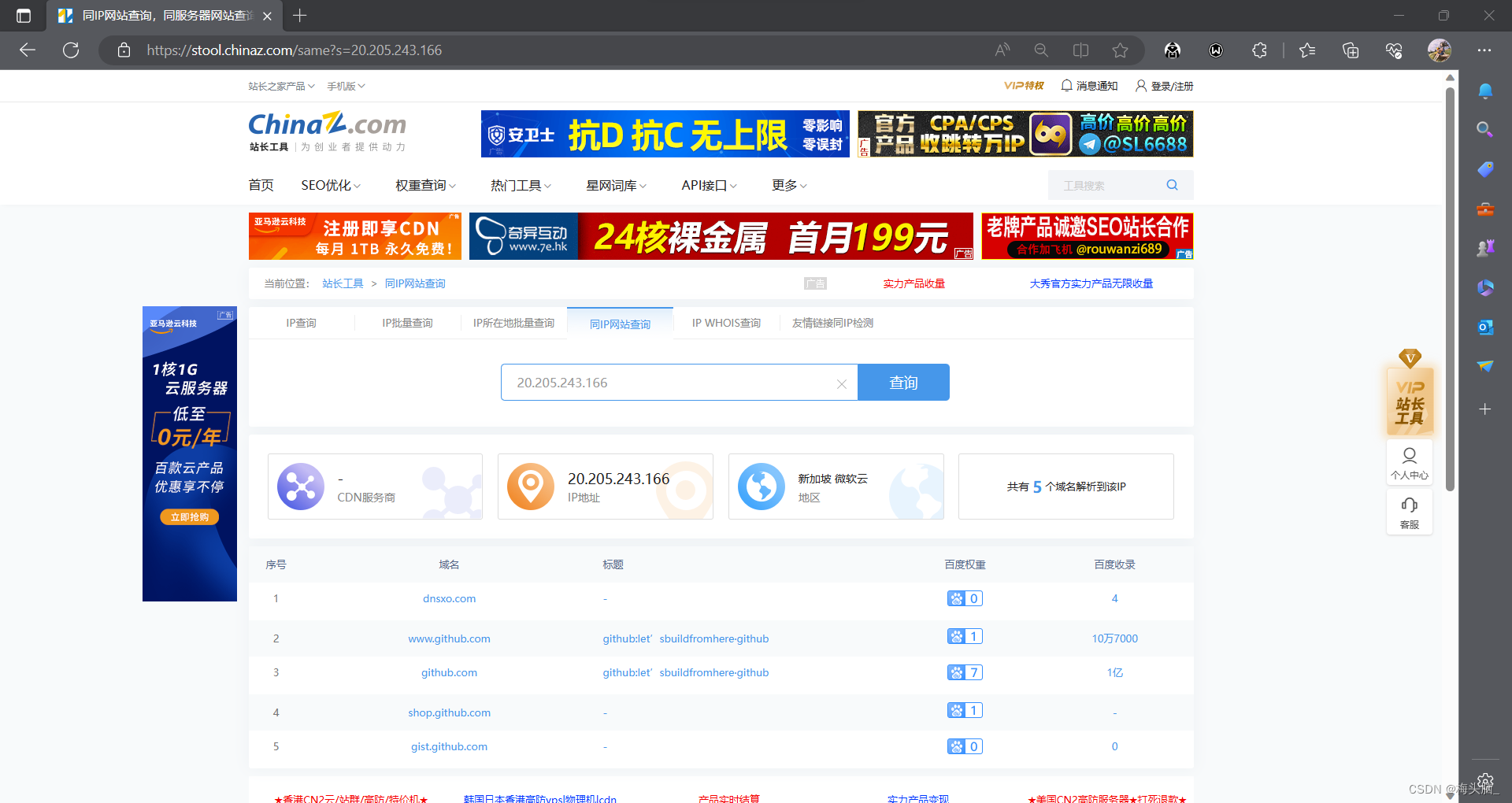Open gist.github.com domain link
This screenshot has width=1512, height=803.
point(449,746)
